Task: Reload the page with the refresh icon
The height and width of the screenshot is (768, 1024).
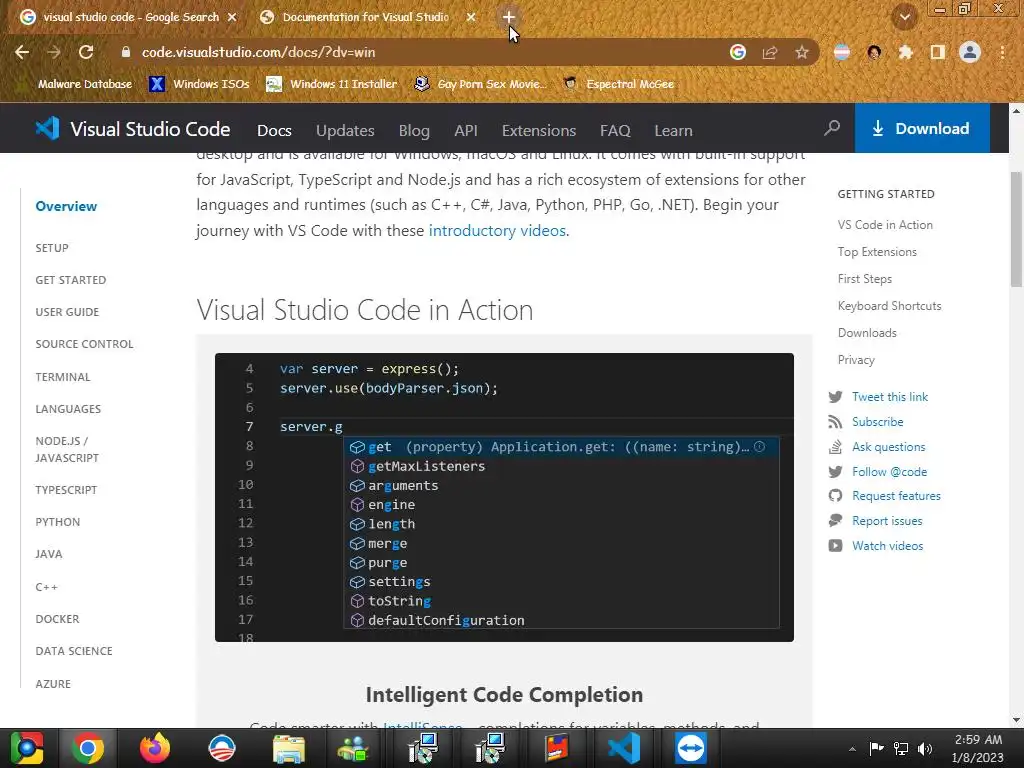Action: pyautogui.click(x=86, y=52)
